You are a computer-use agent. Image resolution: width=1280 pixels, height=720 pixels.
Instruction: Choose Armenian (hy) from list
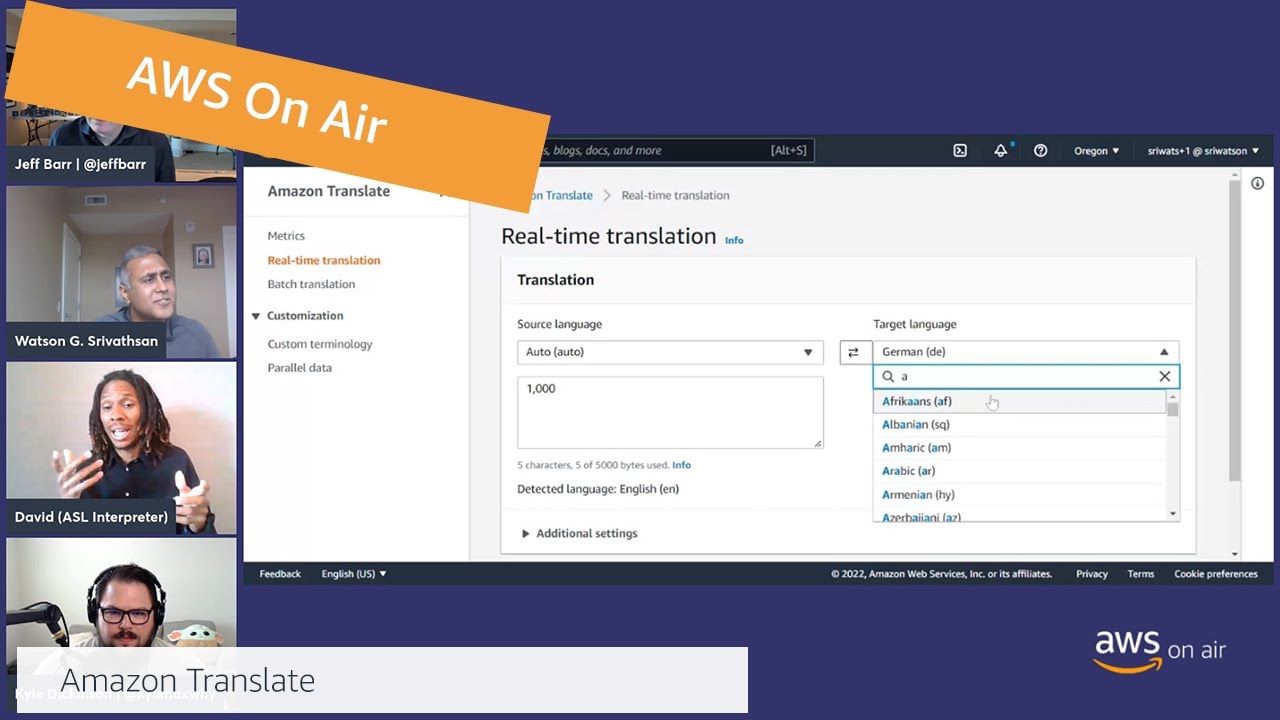click(1020, 495)
